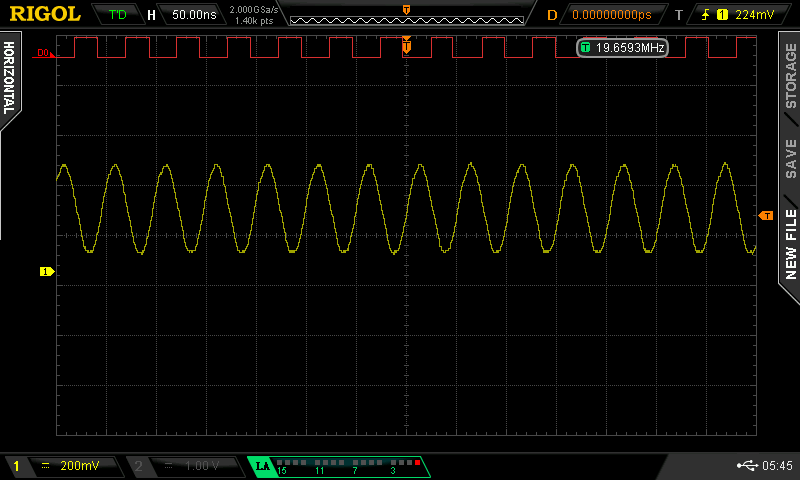Click the yellow channel 1 ground marker
The width and height of the screenshot is (800, 480).
(45, 271)
